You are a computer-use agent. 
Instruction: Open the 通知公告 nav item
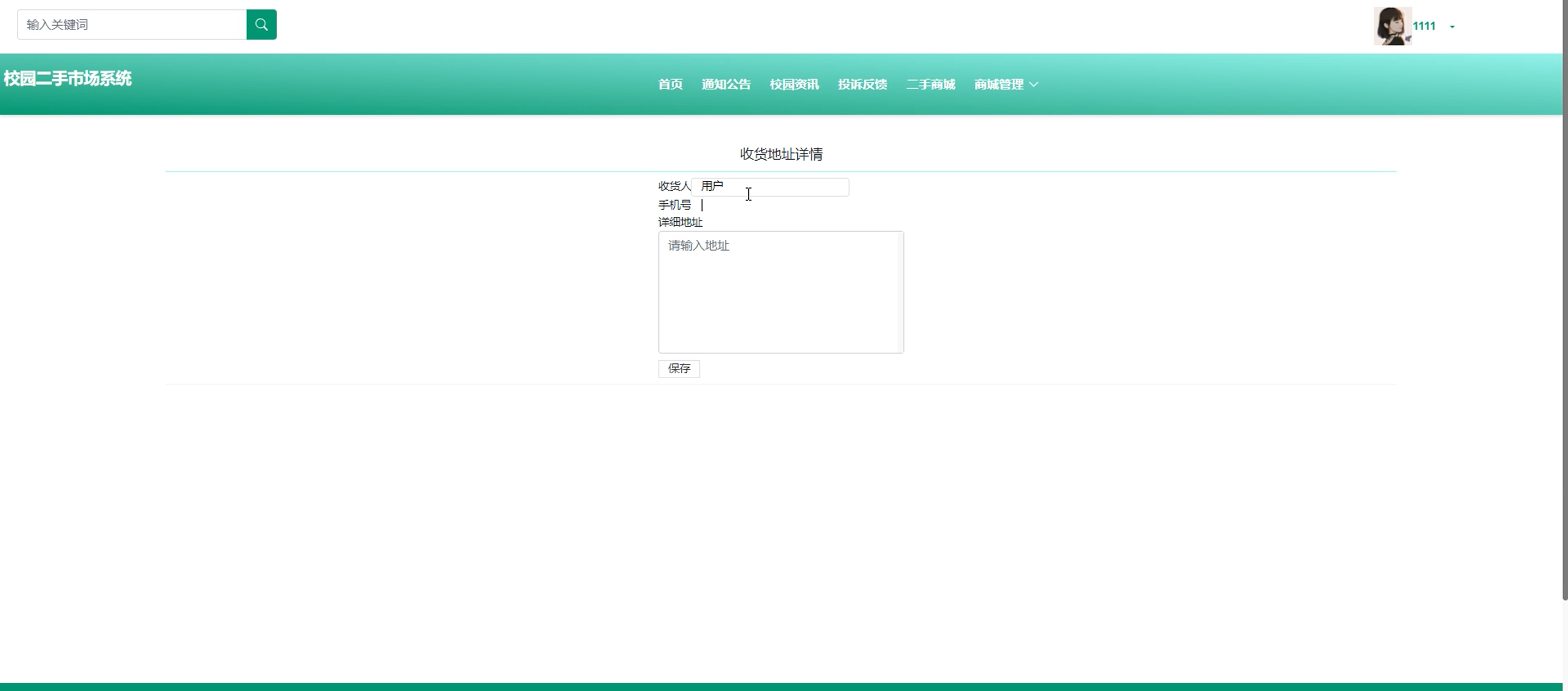tap(725, 84)
